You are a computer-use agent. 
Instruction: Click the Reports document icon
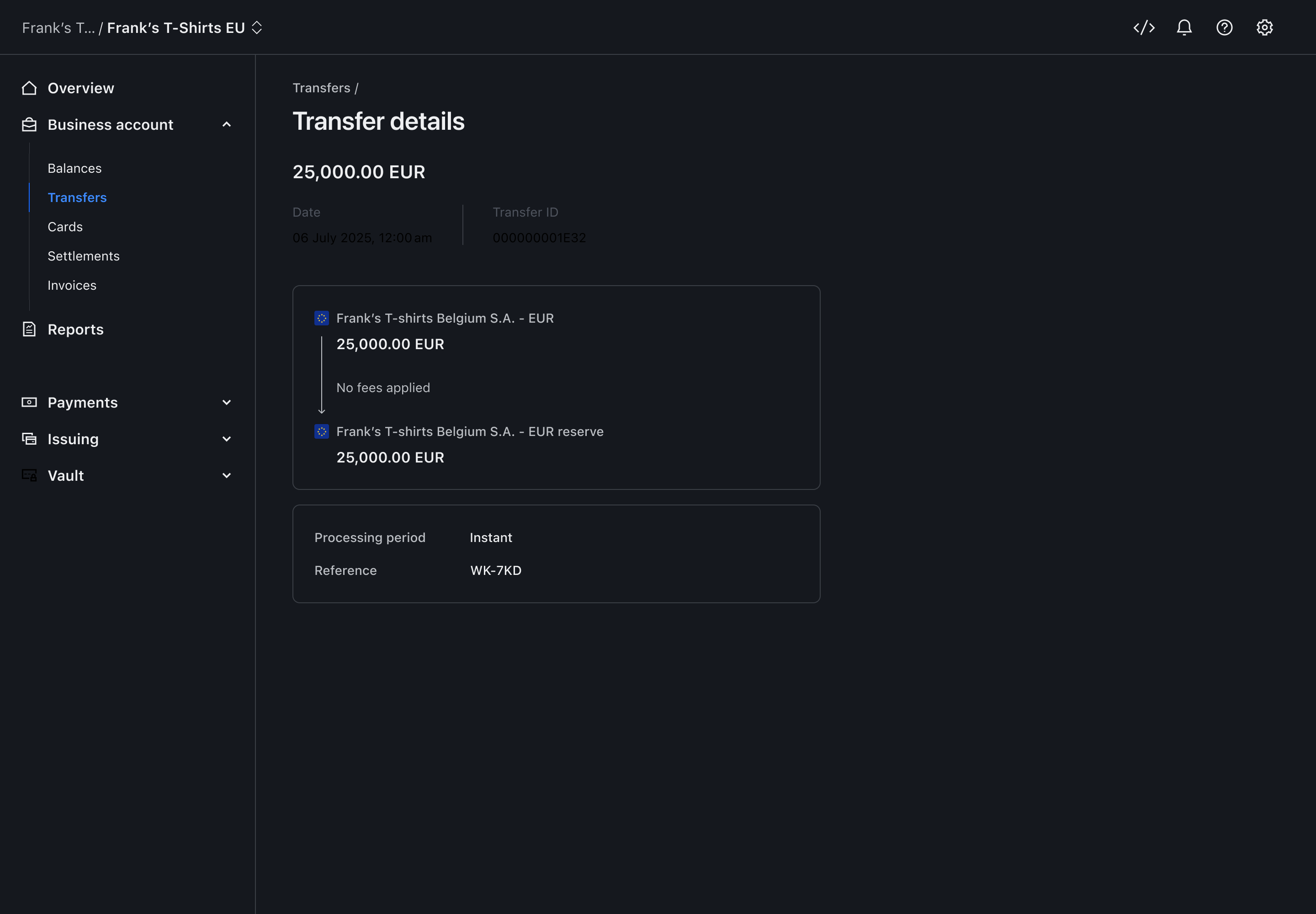[x=29, y=329]
